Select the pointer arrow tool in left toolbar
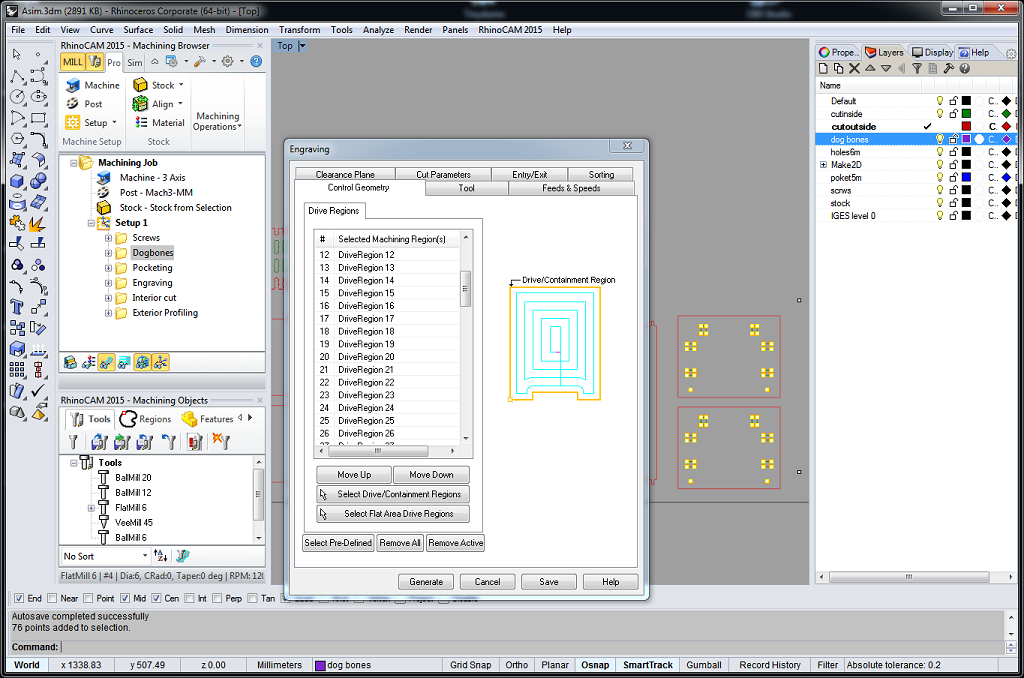 pos(17,55)
